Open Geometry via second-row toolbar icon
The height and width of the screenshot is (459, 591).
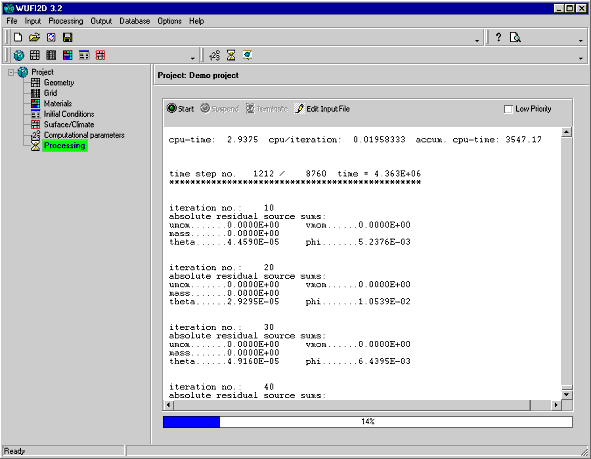click(x=35, y=55)
